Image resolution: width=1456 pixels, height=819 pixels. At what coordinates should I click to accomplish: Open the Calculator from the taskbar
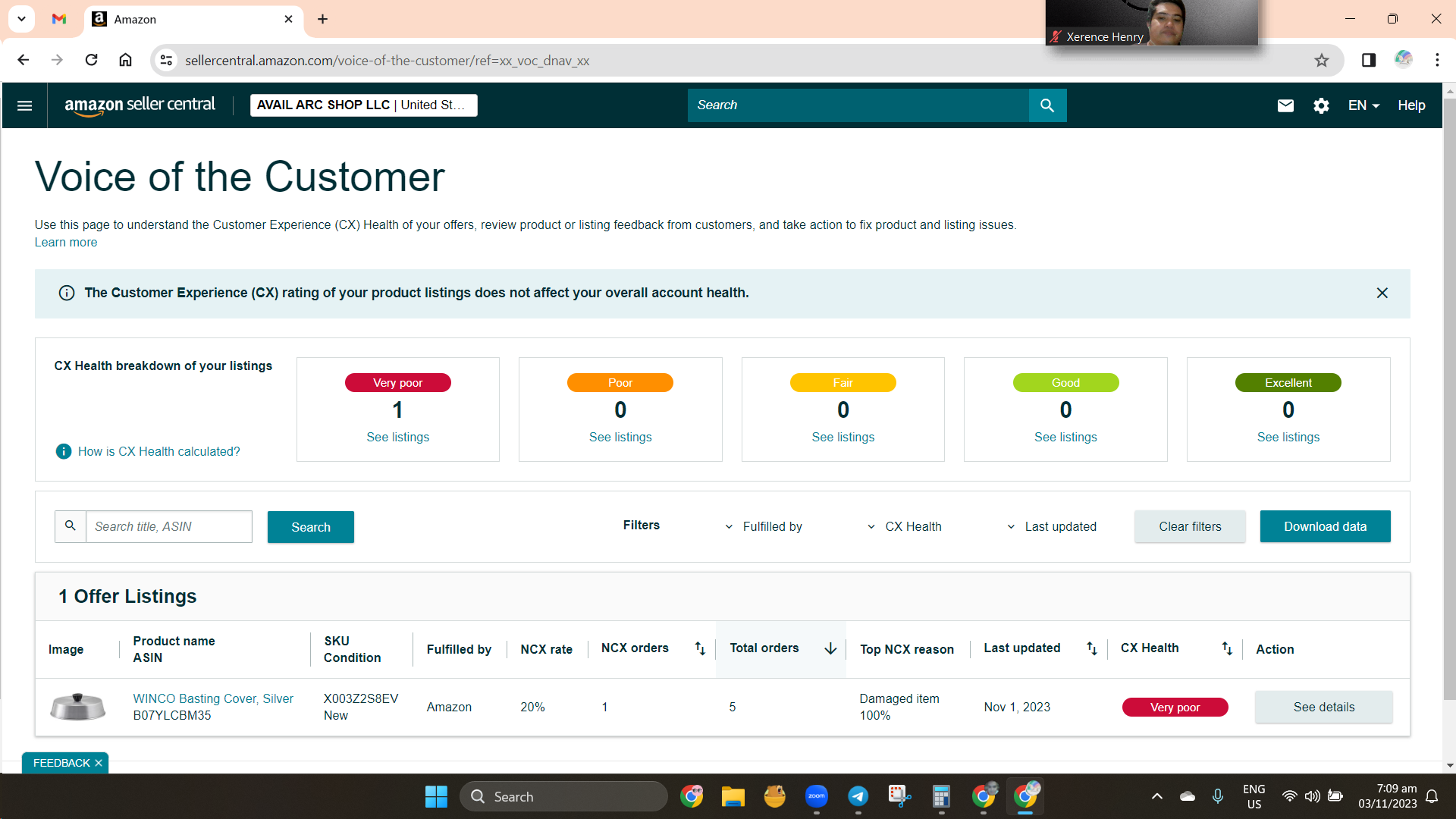click(x=941, y=797)
